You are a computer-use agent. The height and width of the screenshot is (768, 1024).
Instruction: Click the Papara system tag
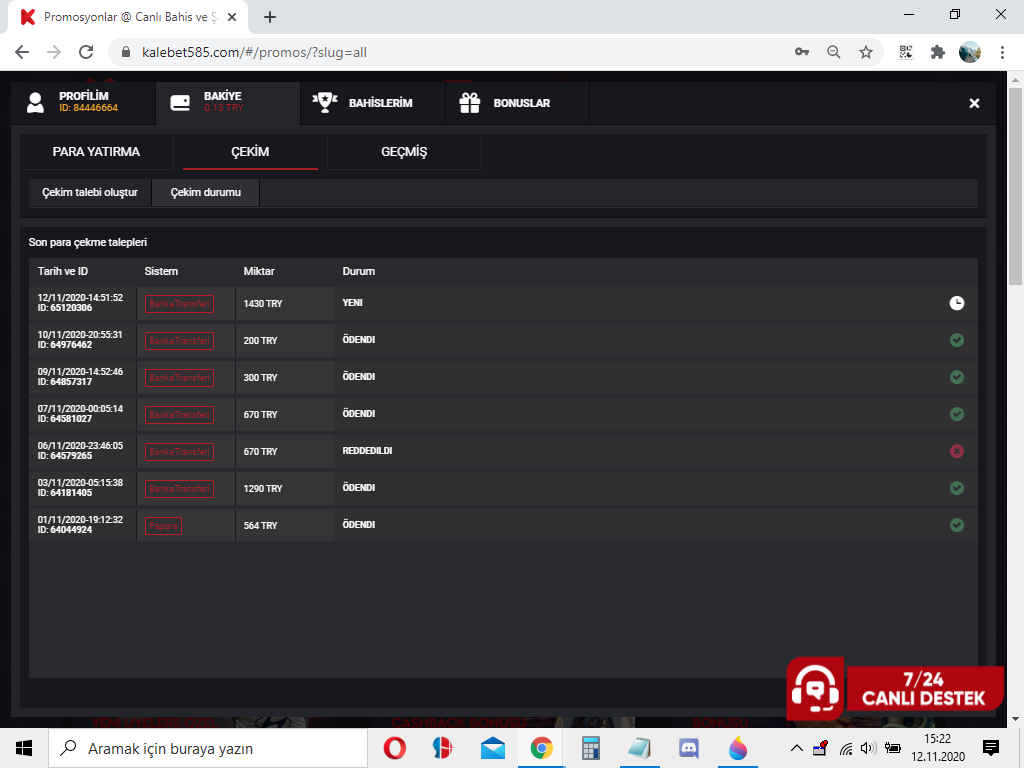(163, 526)
